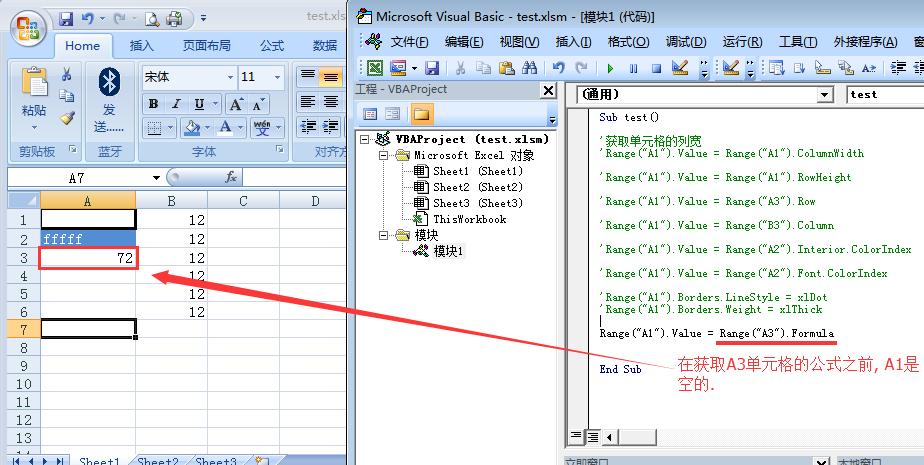
Task: Click the quick print icon in Excel
Action: tap(174, 19)
